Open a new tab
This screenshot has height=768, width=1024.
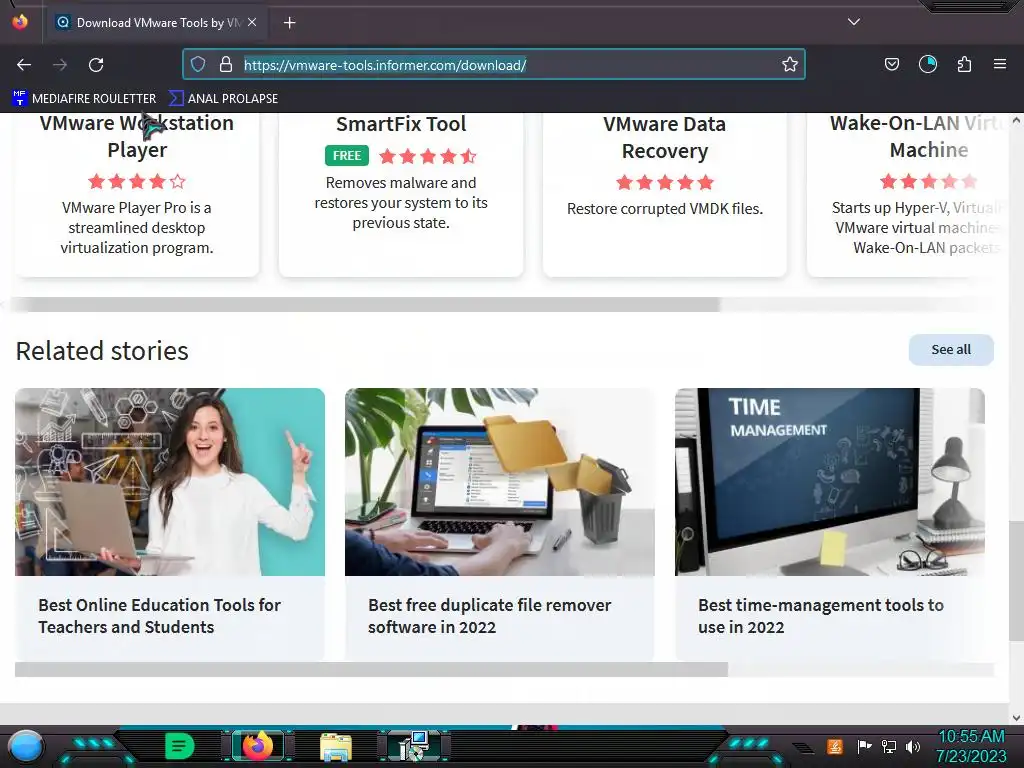(x=289, y=23)
